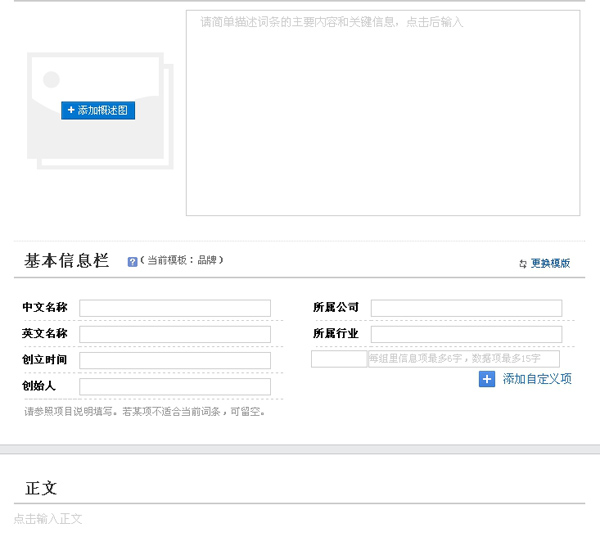Click the custom item value field

(463, 359)
